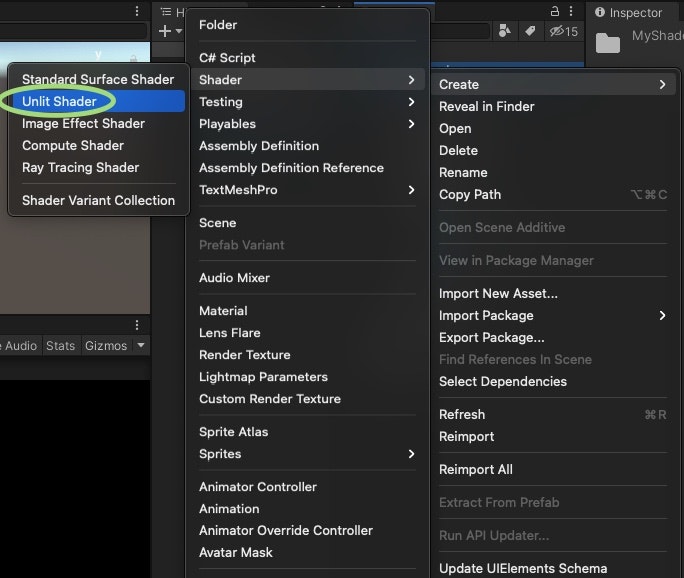
Task: Click Update UIElements Schema
Action: click(x=554, y=568)
